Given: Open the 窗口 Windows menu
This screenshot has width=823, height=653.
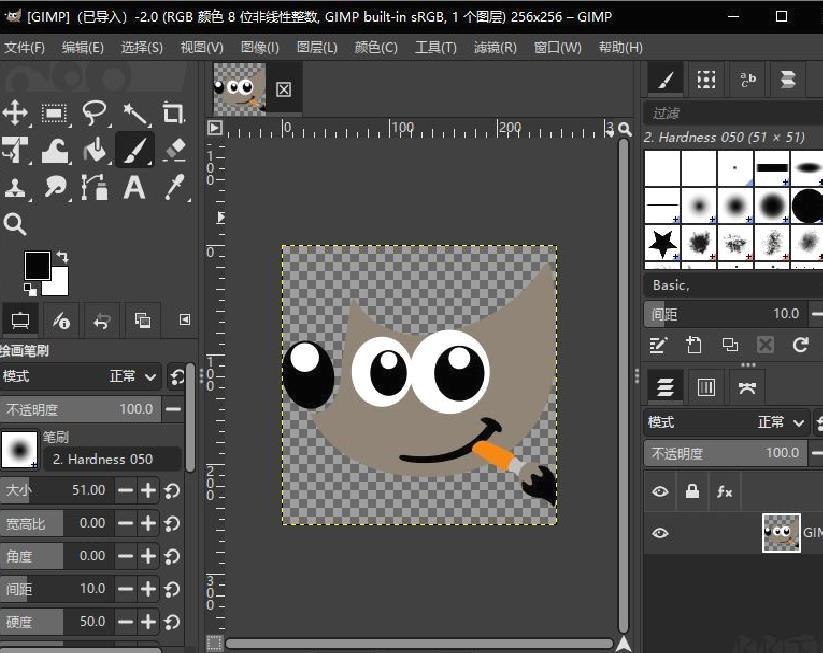Looking at the screenshot, I should pos(557,47).
